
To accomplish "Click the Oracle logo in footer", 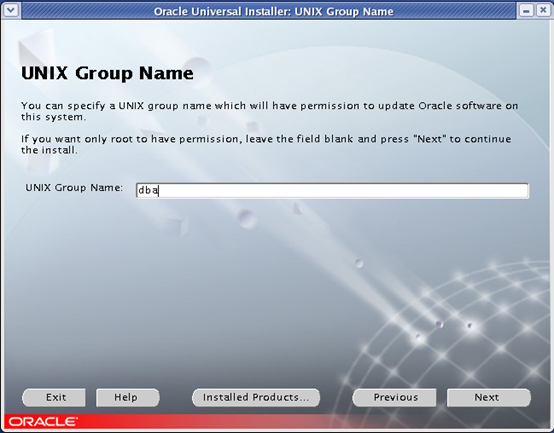I will (42, 422).
